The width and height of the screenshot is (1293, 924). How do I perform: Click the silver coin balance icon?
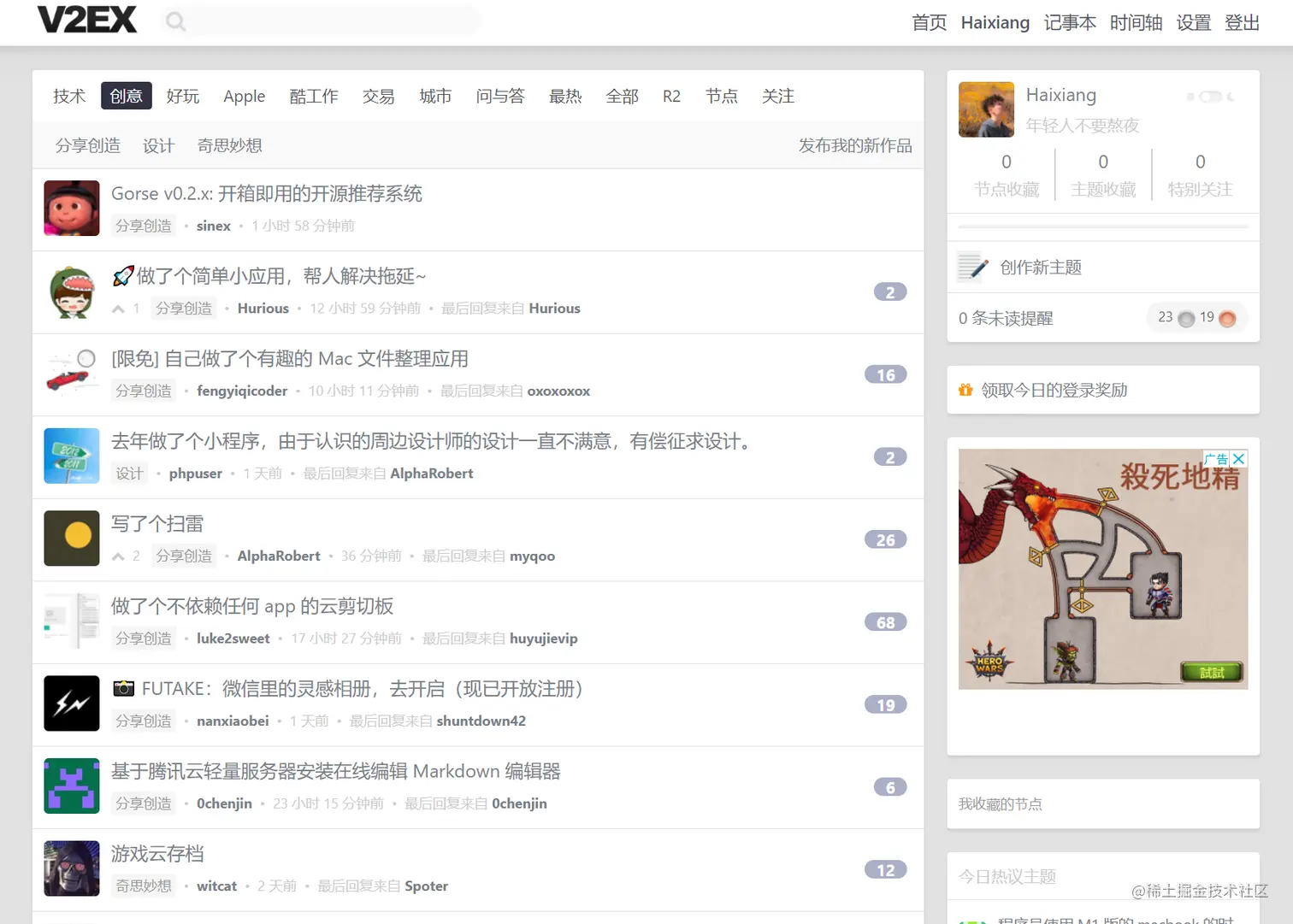click(x=1186, y=319)
